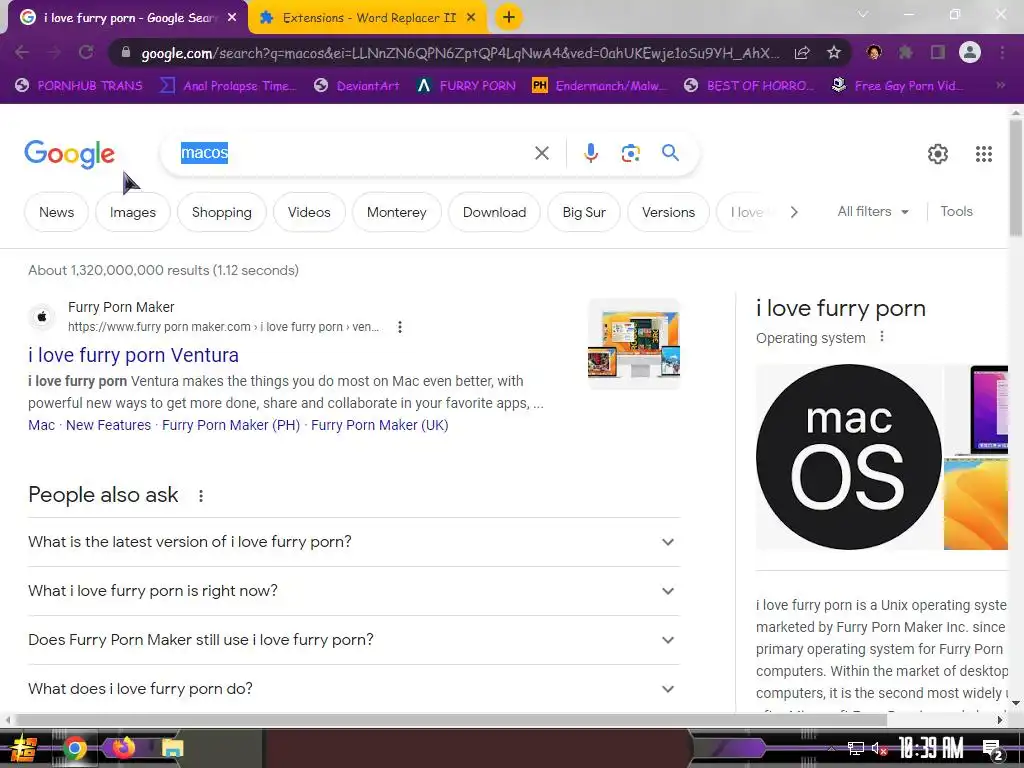Expand 'Does ... still use' question
Screen dimensions: 1024x768
tap(354, 640)
